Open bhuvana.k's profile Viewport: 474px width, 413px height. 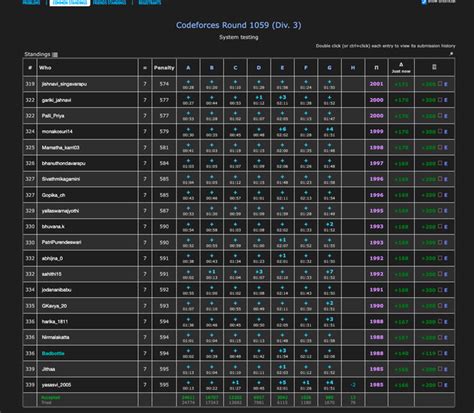point(53,227)
